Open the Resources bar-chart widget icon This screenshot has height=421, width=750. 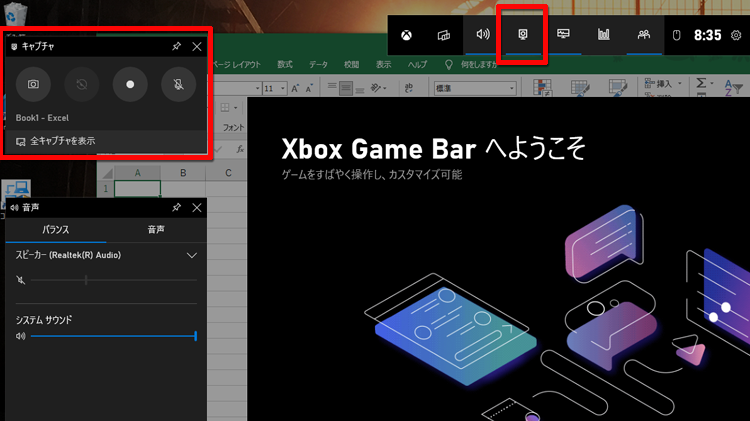(x=604, y=34)
